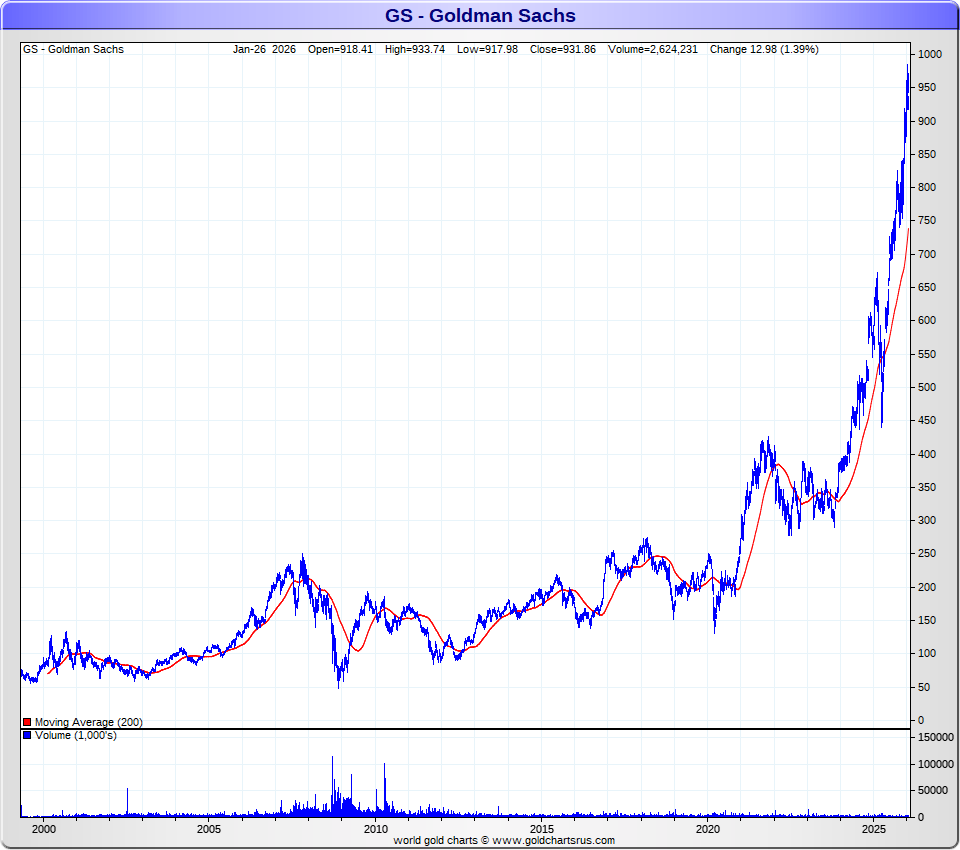Click the 500 price axis label
Viewport: 960px width, 850px height.
point(927,387)
